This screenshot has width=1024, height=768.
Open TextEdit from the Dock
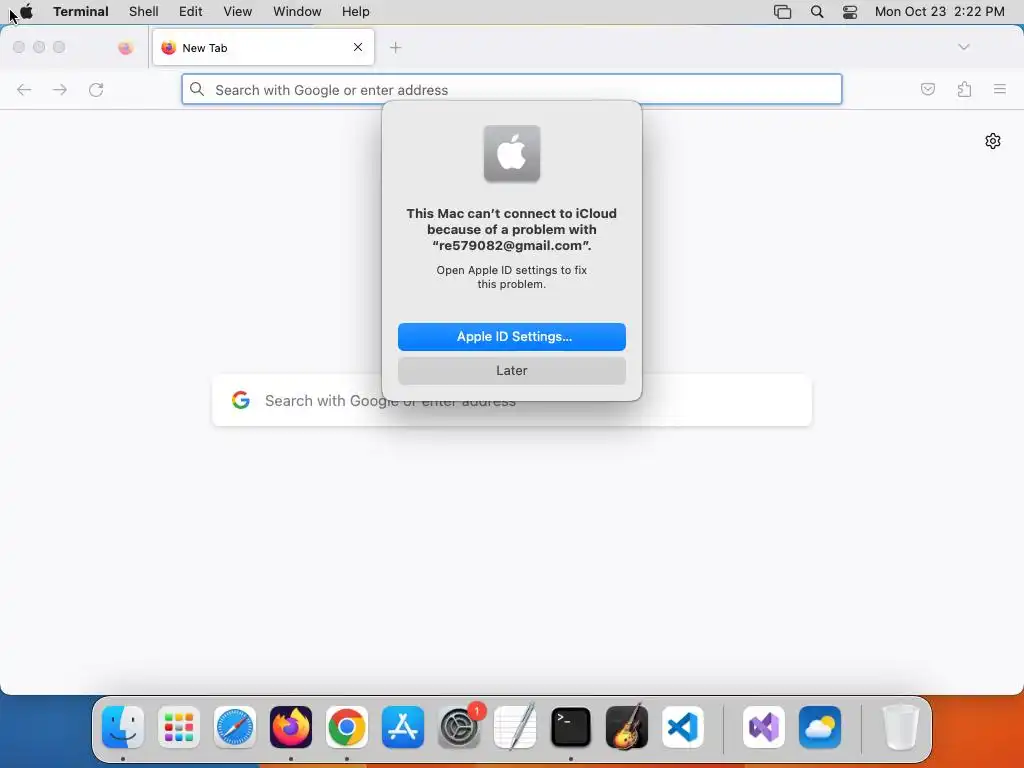click(x=515, y=727)
